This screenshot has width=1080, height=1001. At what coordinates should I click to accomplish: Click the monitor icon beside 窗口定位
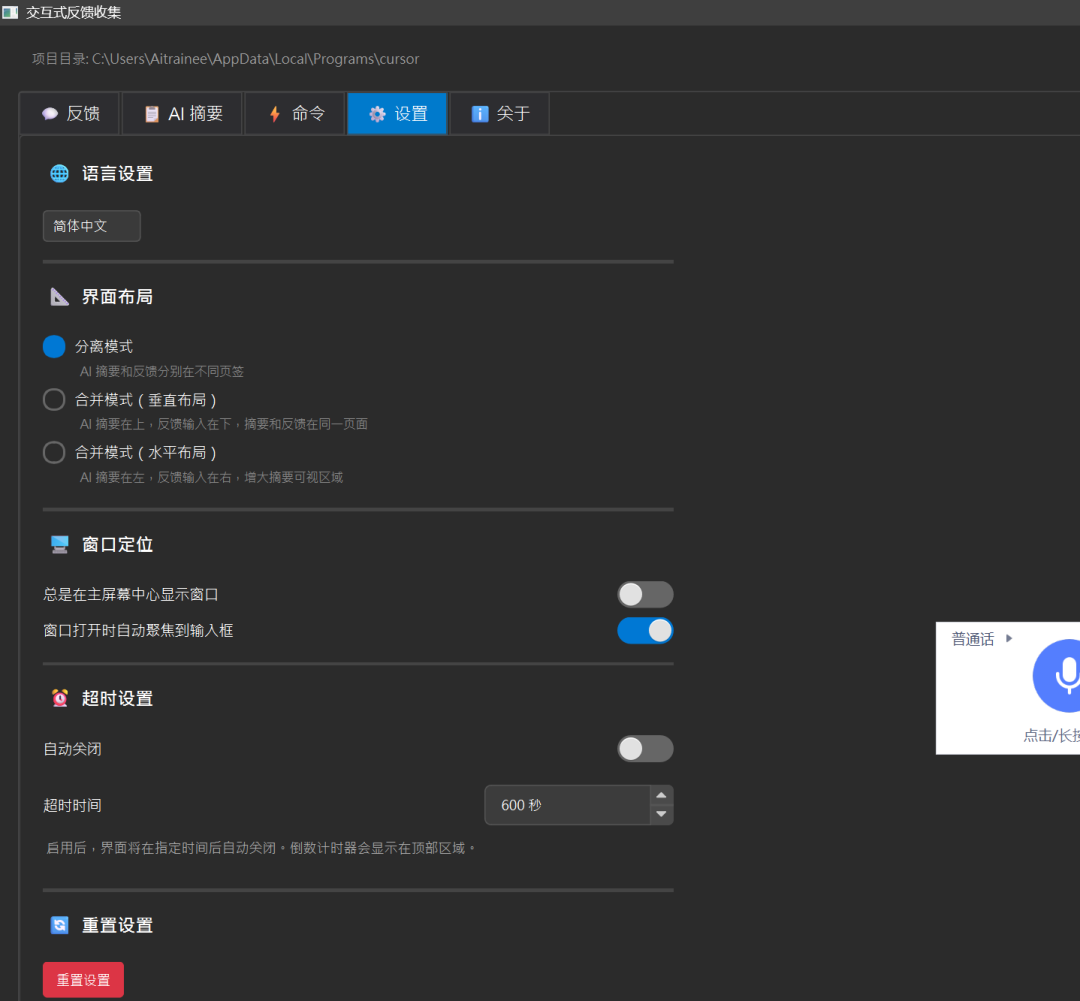pyautogui.click(x=60, y=544)
